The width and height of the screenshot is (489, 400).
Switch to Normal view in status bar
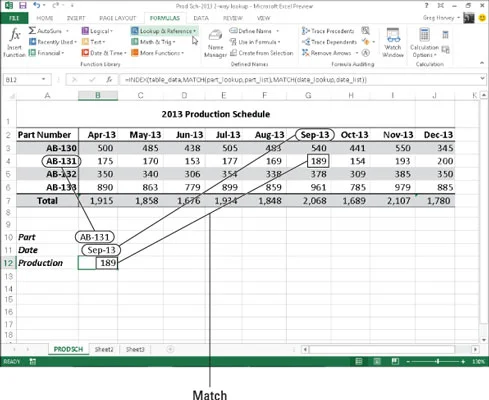[359, 361]
